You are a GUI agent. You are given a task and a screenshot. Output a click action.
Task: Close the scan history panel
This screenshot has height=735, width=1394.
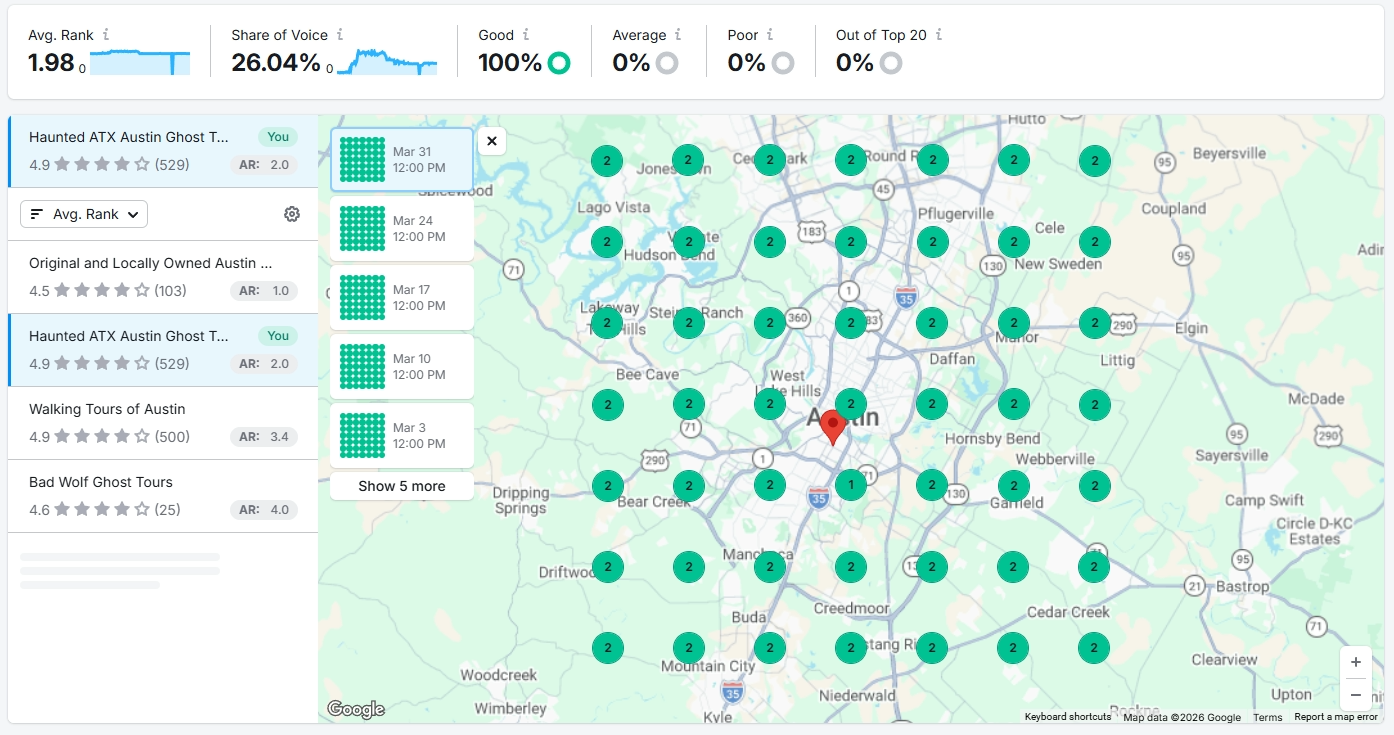491,141
